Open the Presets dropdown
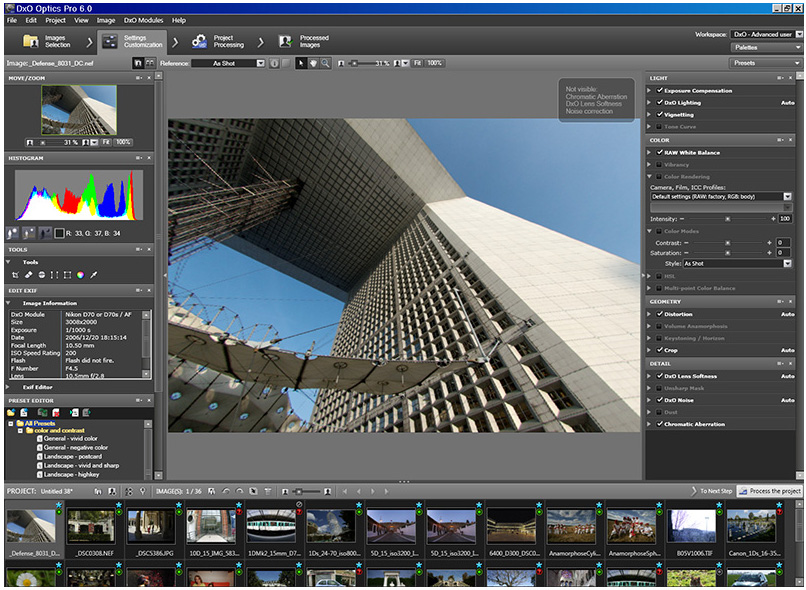 tap(766, 63)
